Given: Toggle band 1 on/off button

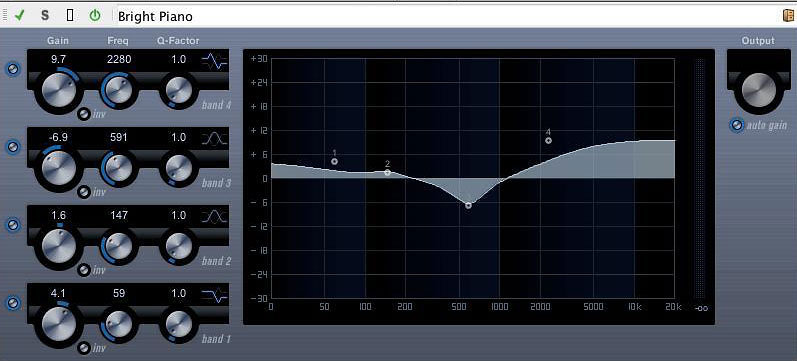Looking at the screenshot, I should tap(13, 303).
